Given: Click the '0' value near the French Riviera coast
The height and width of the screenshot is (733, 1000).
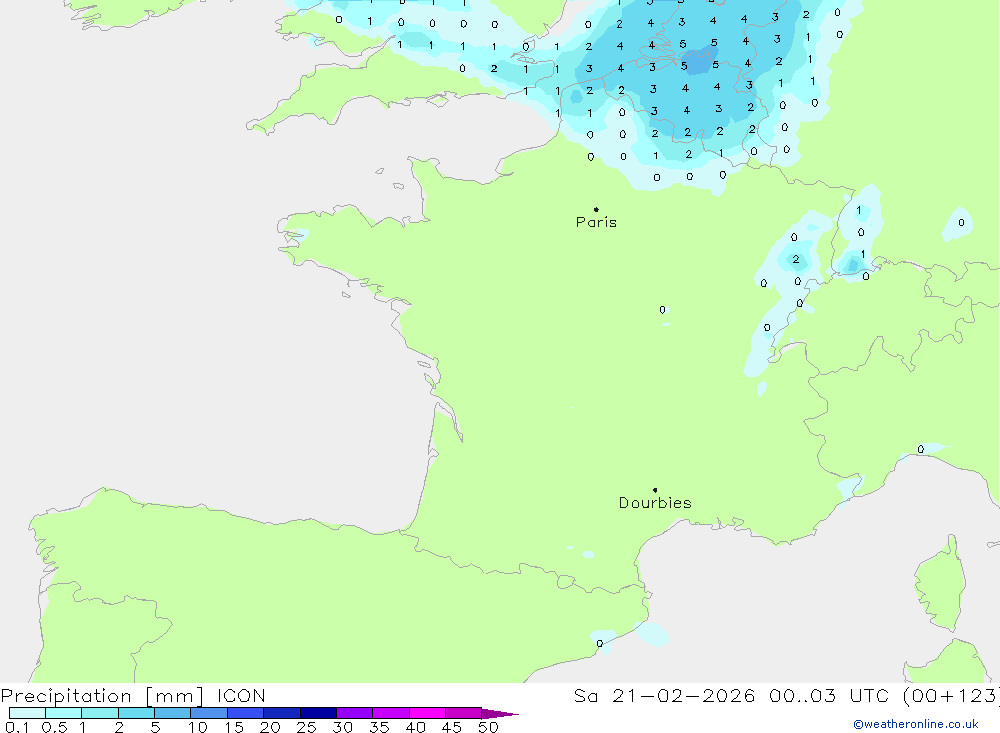Looking at the screenshot, I should (x=920, y=449).
